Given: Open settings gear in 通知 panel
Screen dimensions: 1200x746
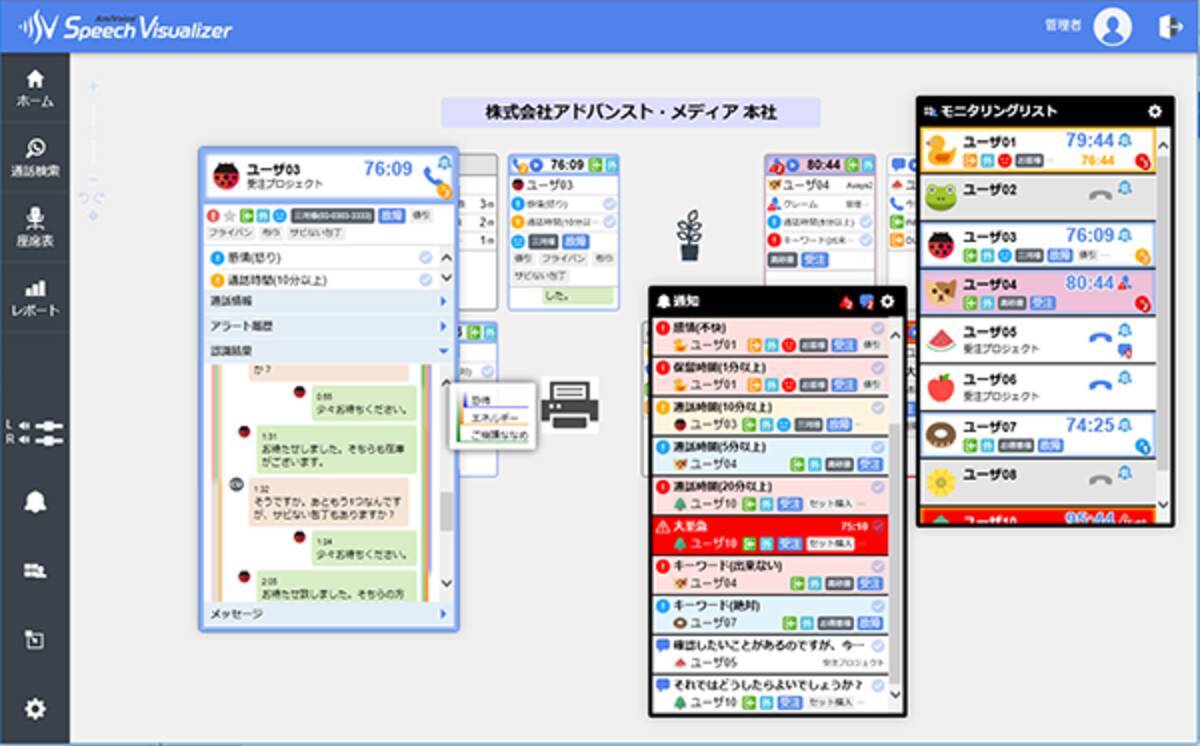Looking at the screenshot, I should click(x=887, y=301).
